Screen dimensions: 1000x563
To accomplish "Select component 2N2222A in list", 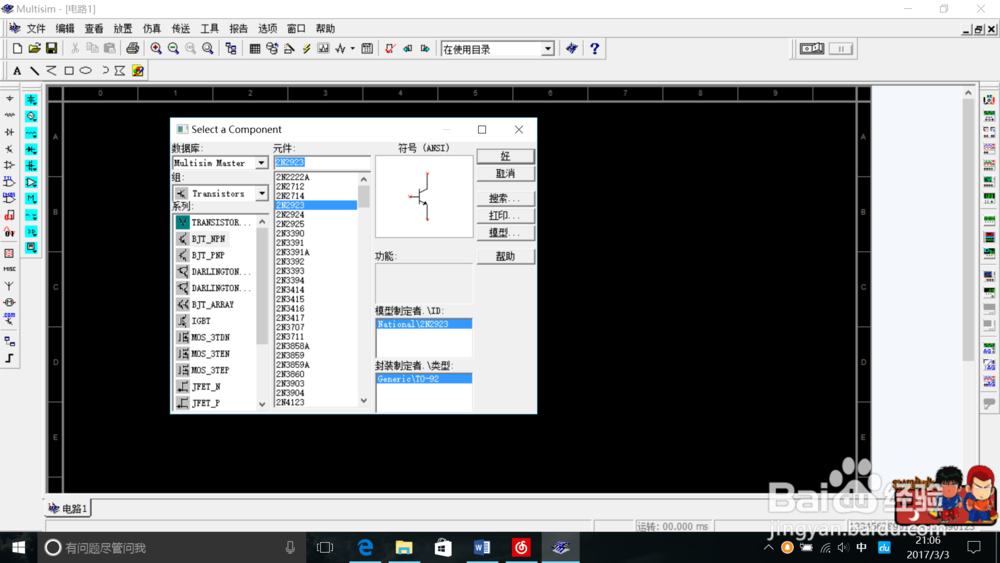I will pos(293,177).
